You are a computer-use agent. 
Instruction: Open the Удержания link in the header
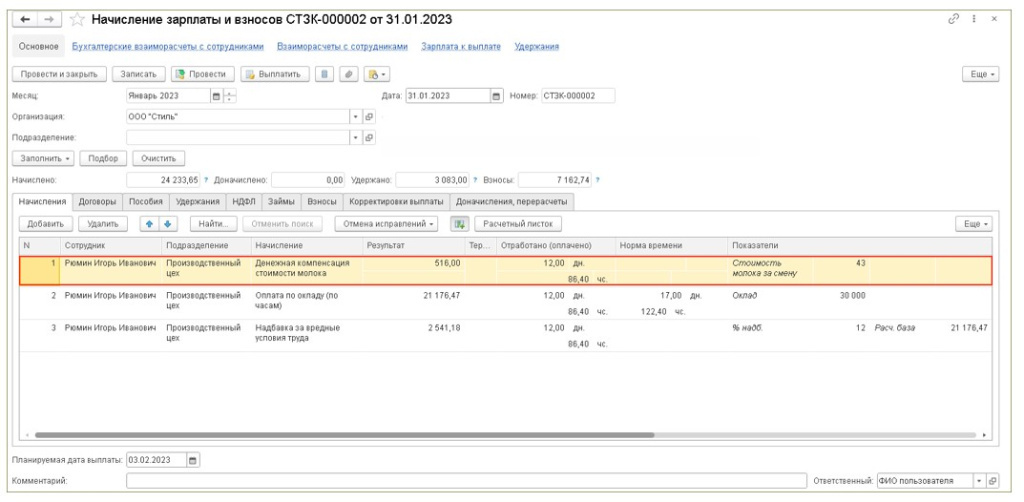pos(536,47)
